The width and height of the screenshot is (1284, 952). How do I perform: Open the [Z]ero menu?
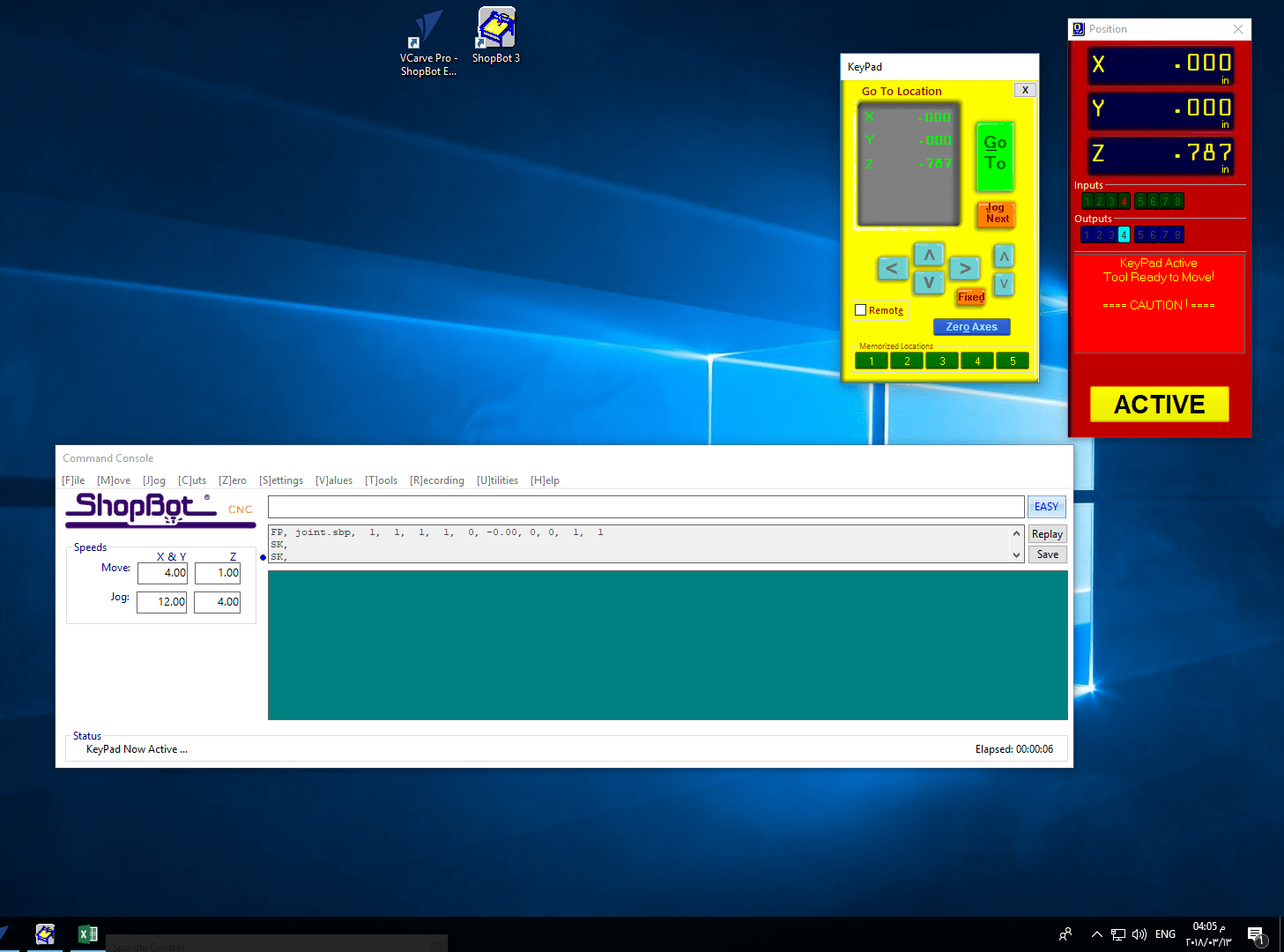233,480
